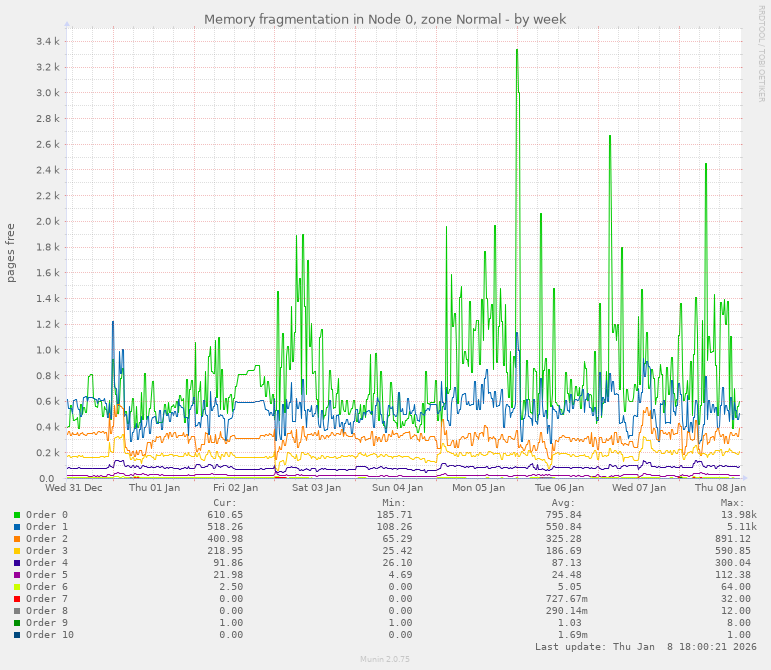Click the 'Tue 06 Jan' x-axis label
Screen dimensions: 771x670
pos(559,488)
